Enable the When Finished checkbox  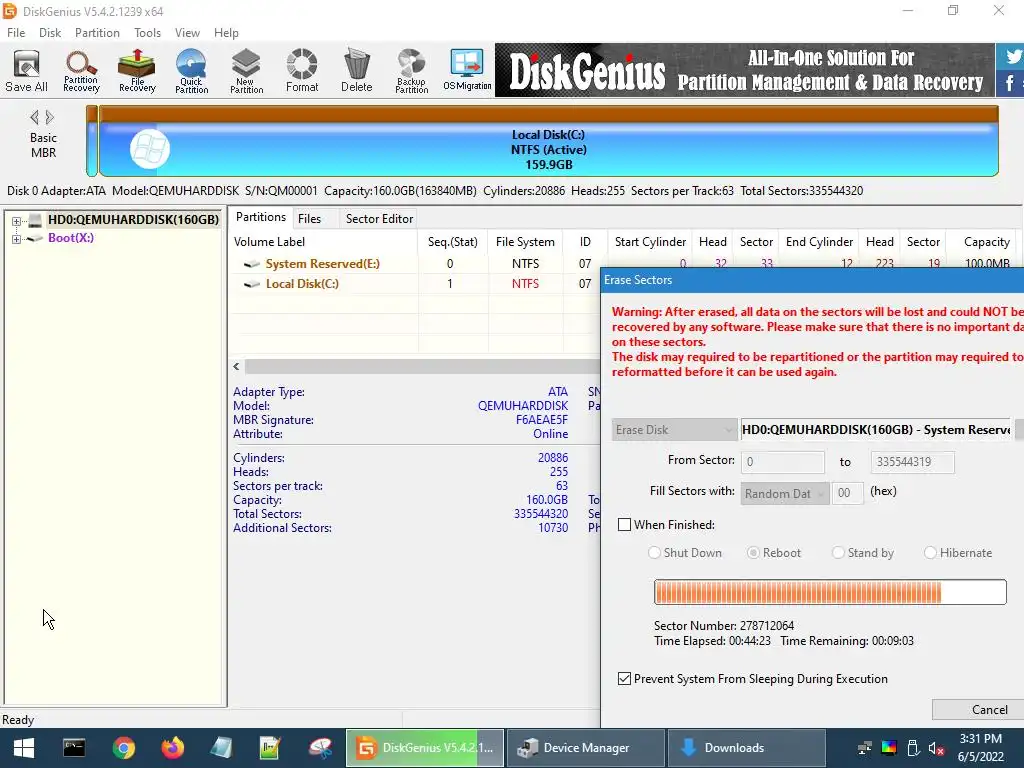(x=624, y=524)
